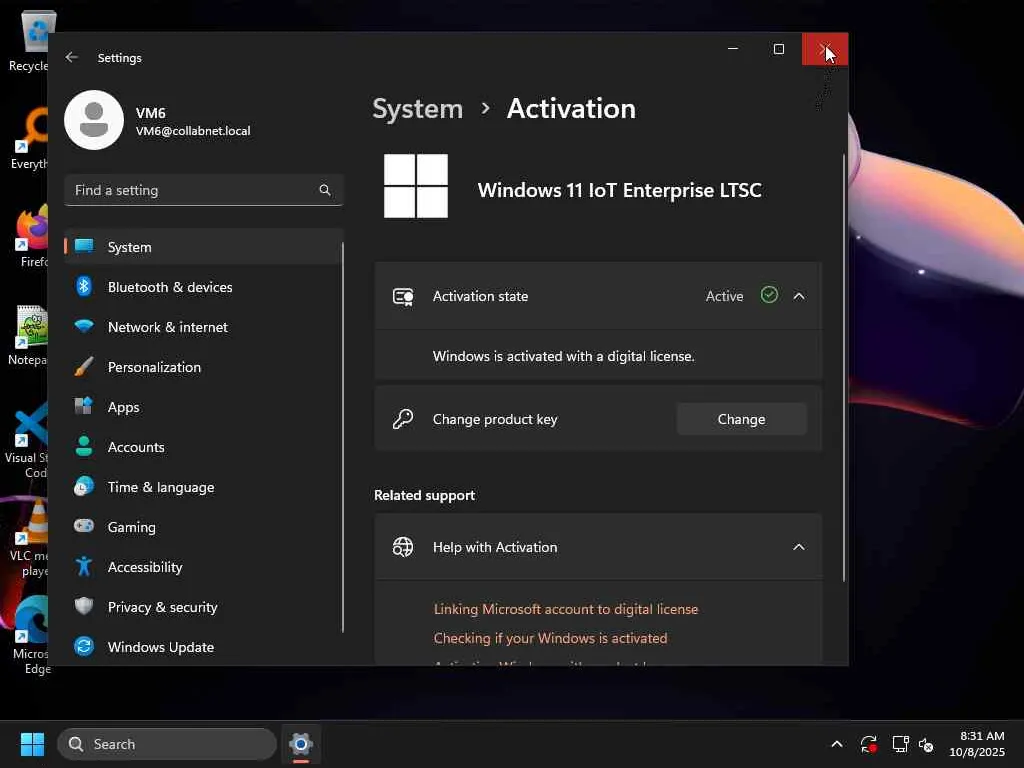This screenshot has width=1024, height=768.
Task: Open Recycle Bin desktop icon
Action: pos(30,42)
